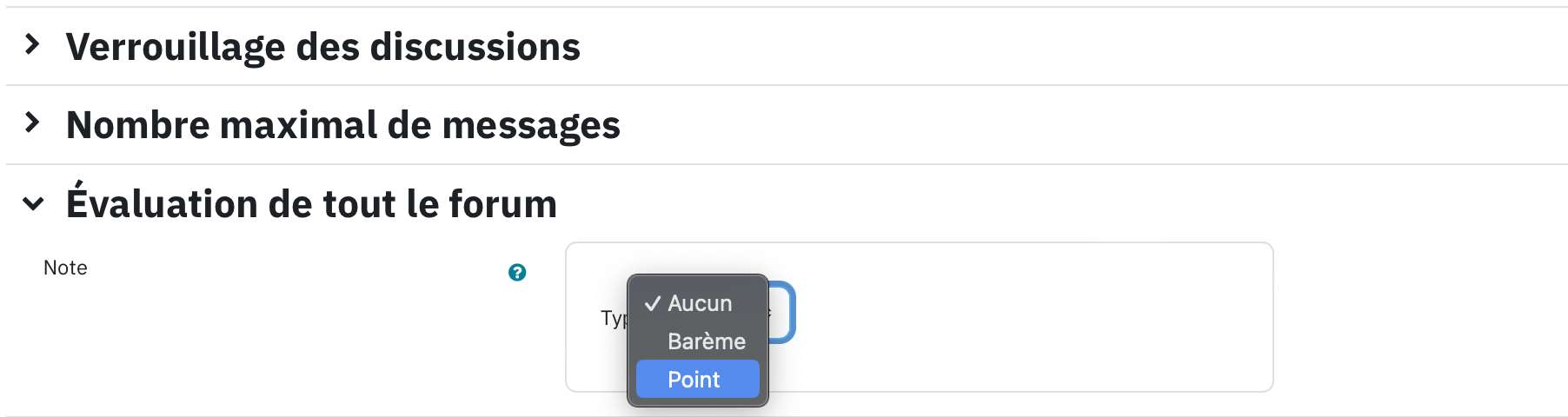The width and height of the screenshot is (1568, 417).
Task: Show help for the Note setting
Action: point(517,272)
